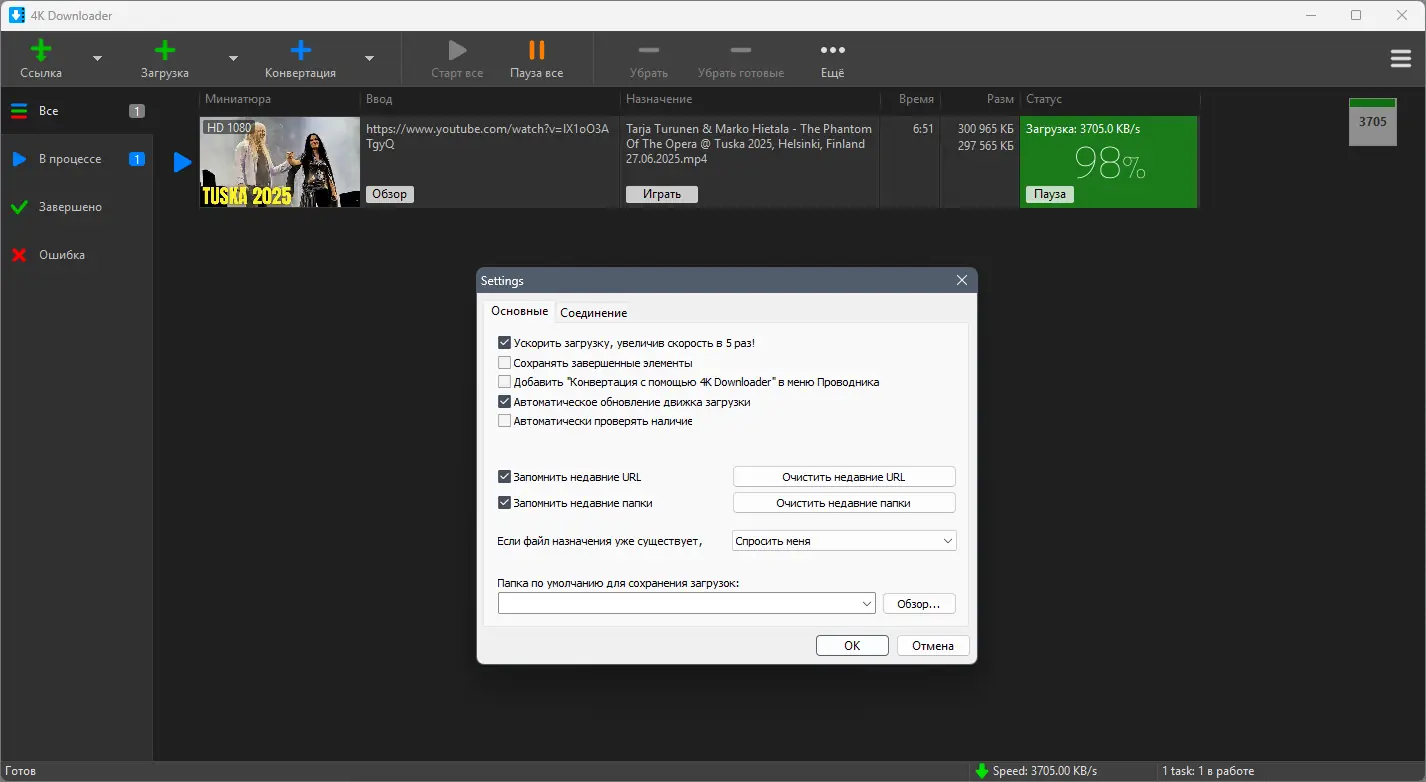This screenshot has width=1426, height=782.
Task: Expand the default folder dropdown arrow
Action: click(866, 604)
